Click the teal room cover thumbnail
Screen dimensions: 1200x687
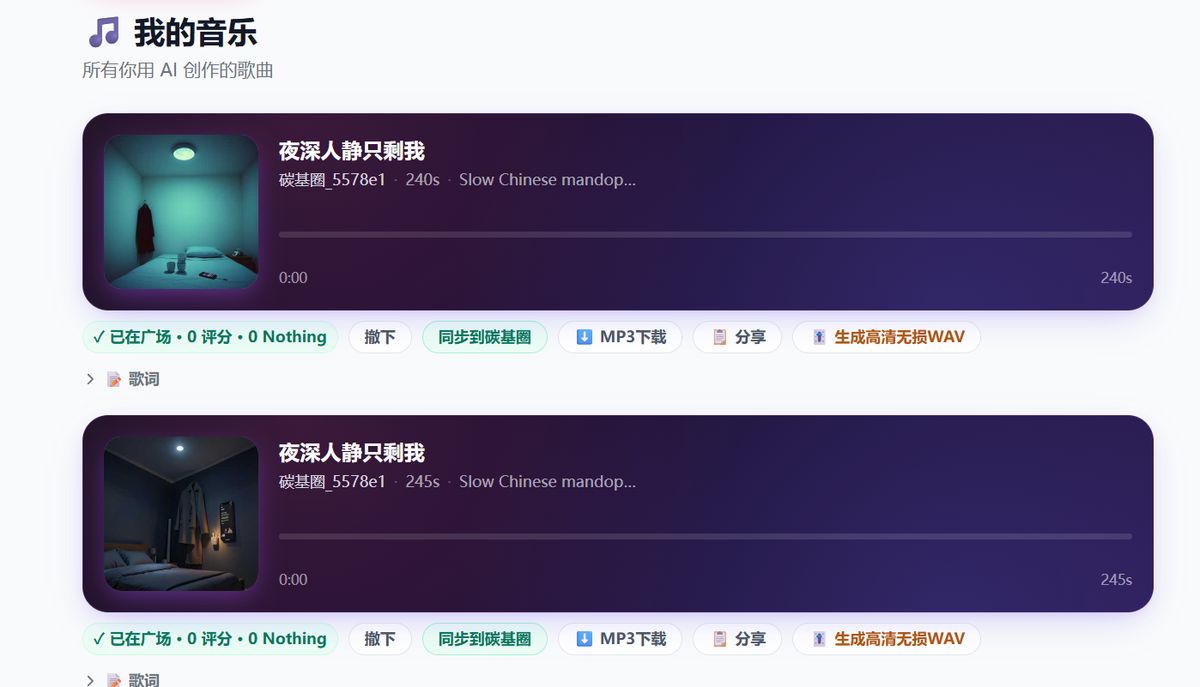(181, 212)
